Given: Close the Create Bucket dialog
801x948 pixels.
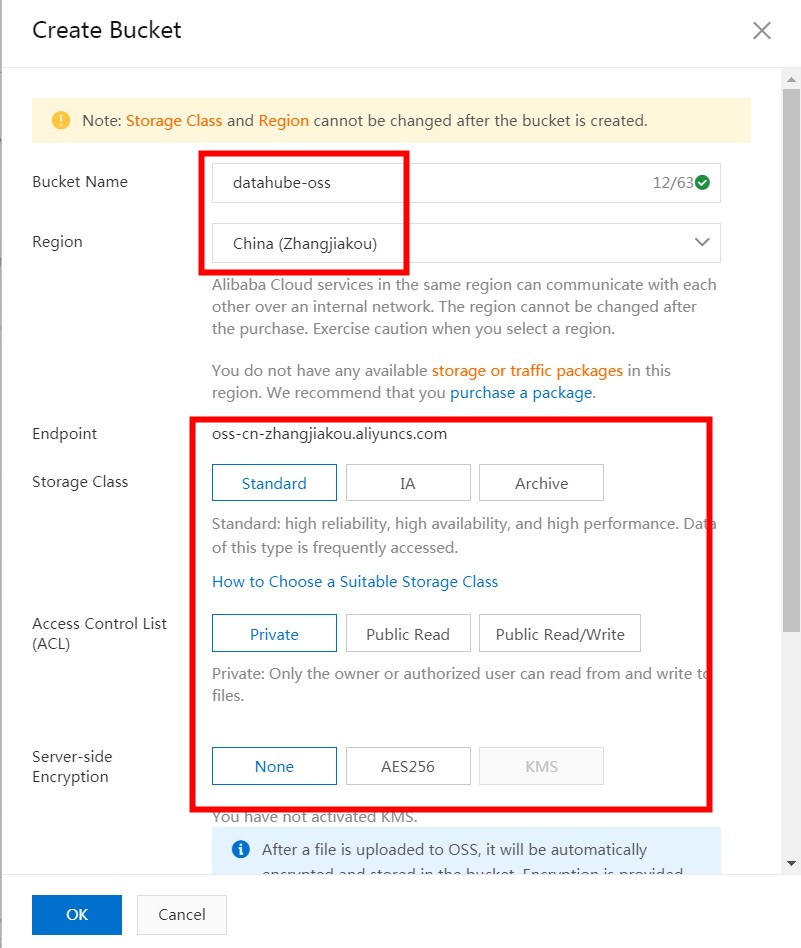Looking at the screenshot, I should coord(762,30).
